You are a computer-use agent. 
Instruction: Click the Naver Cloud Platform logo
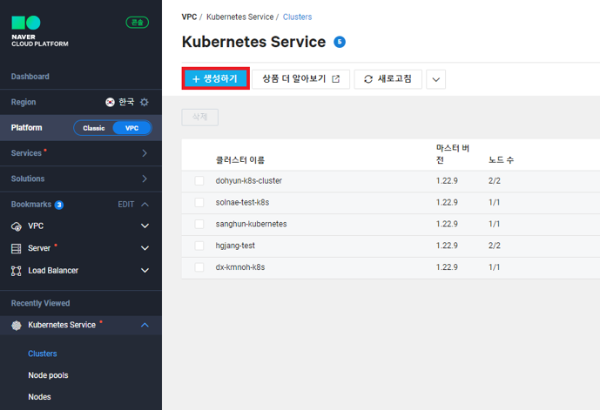click(39, 31)
